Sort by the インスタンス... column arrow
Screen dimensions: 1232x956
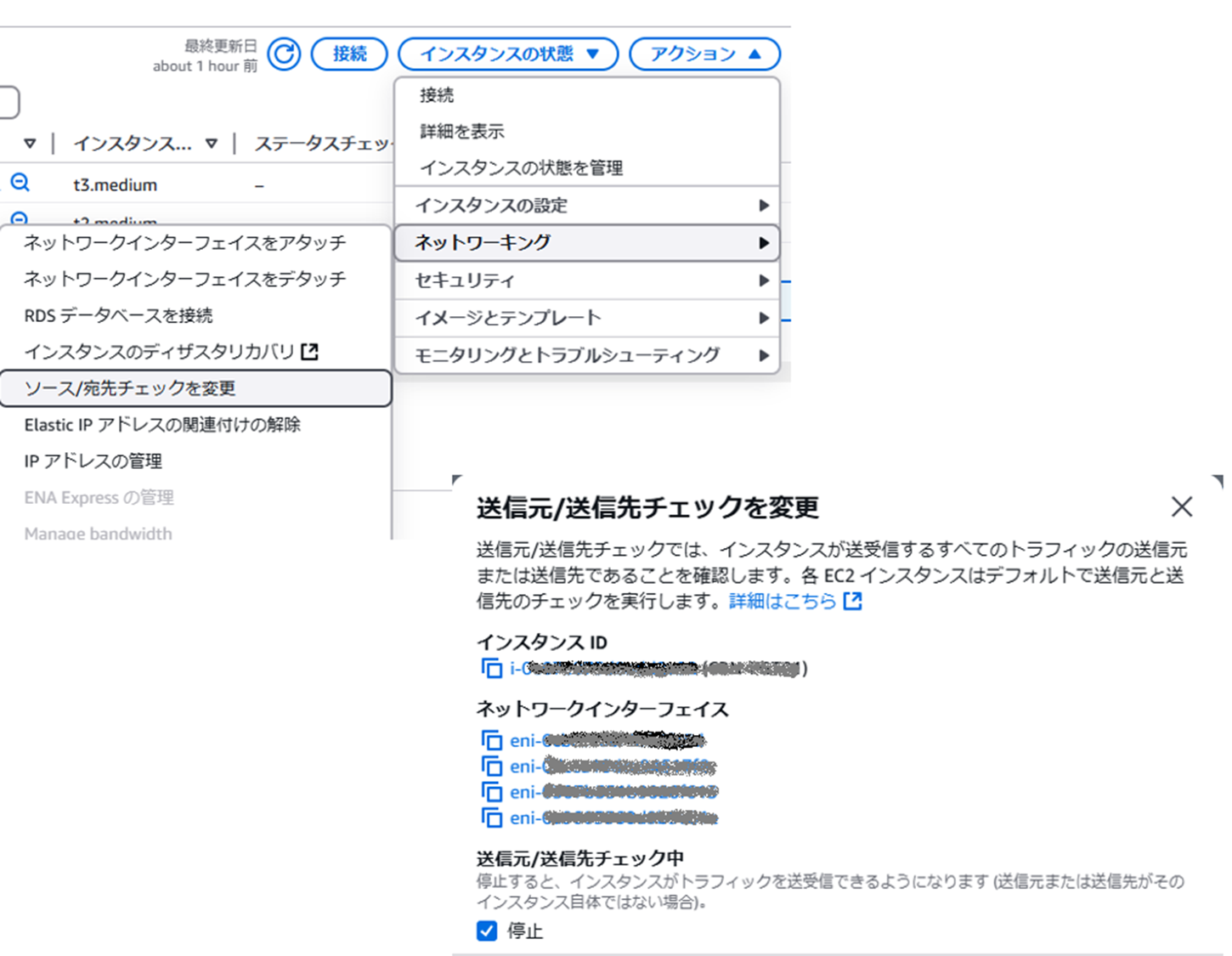(212, 144)
